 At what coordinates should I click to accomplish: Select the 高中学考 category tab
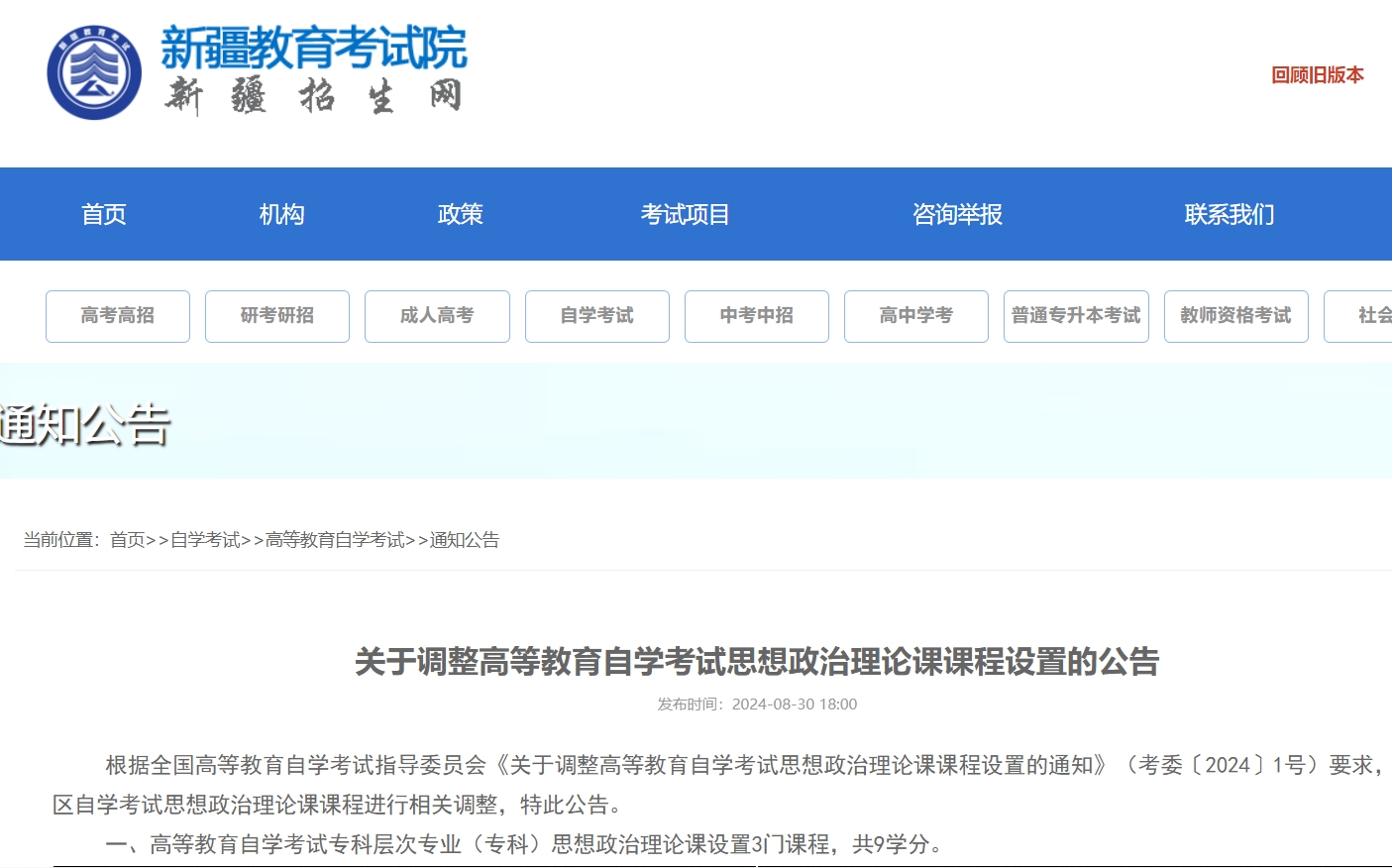(x=915, y=316)
